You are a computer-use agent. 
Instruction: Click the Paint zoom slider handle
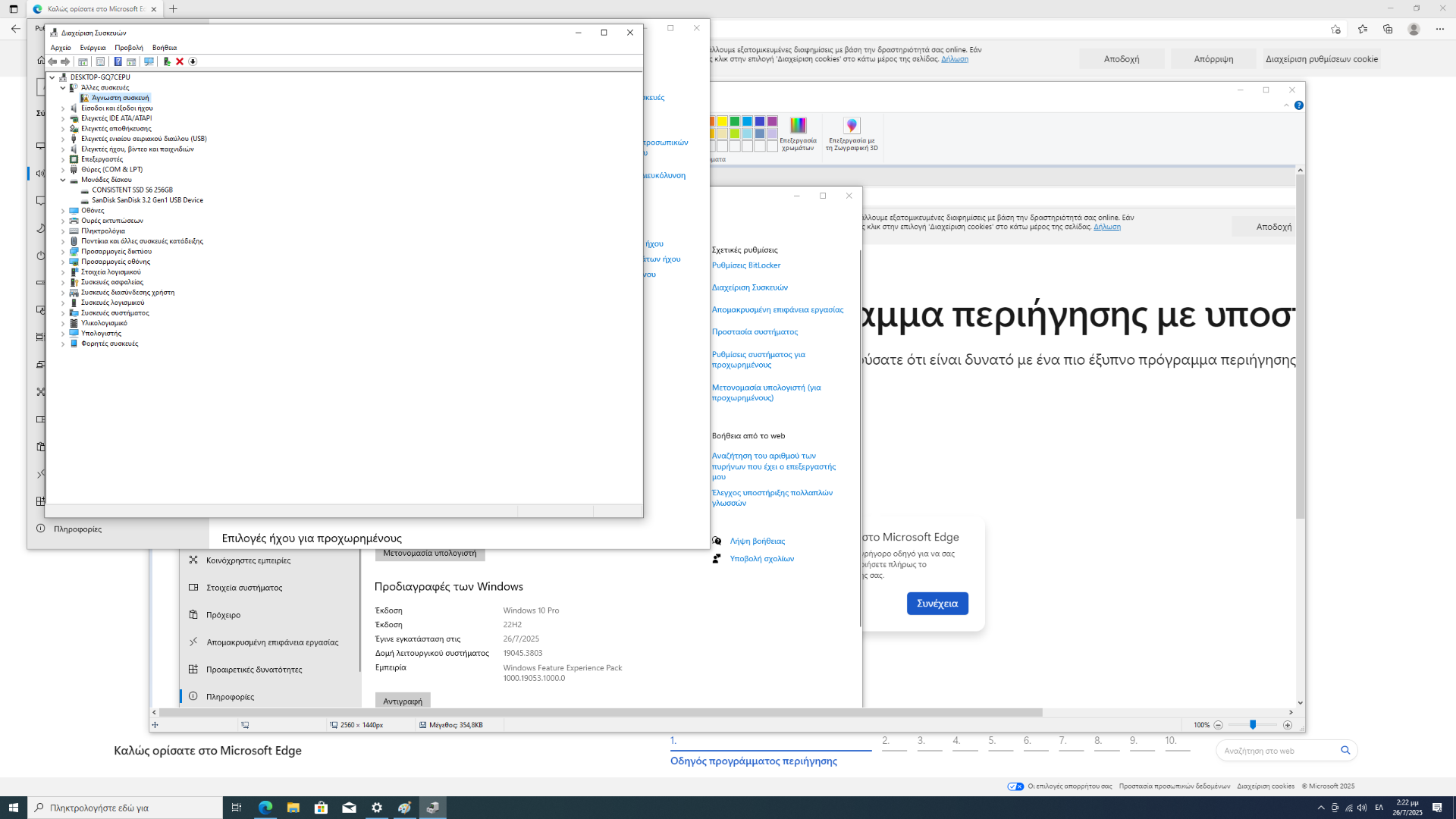[x=1253, y=725]
